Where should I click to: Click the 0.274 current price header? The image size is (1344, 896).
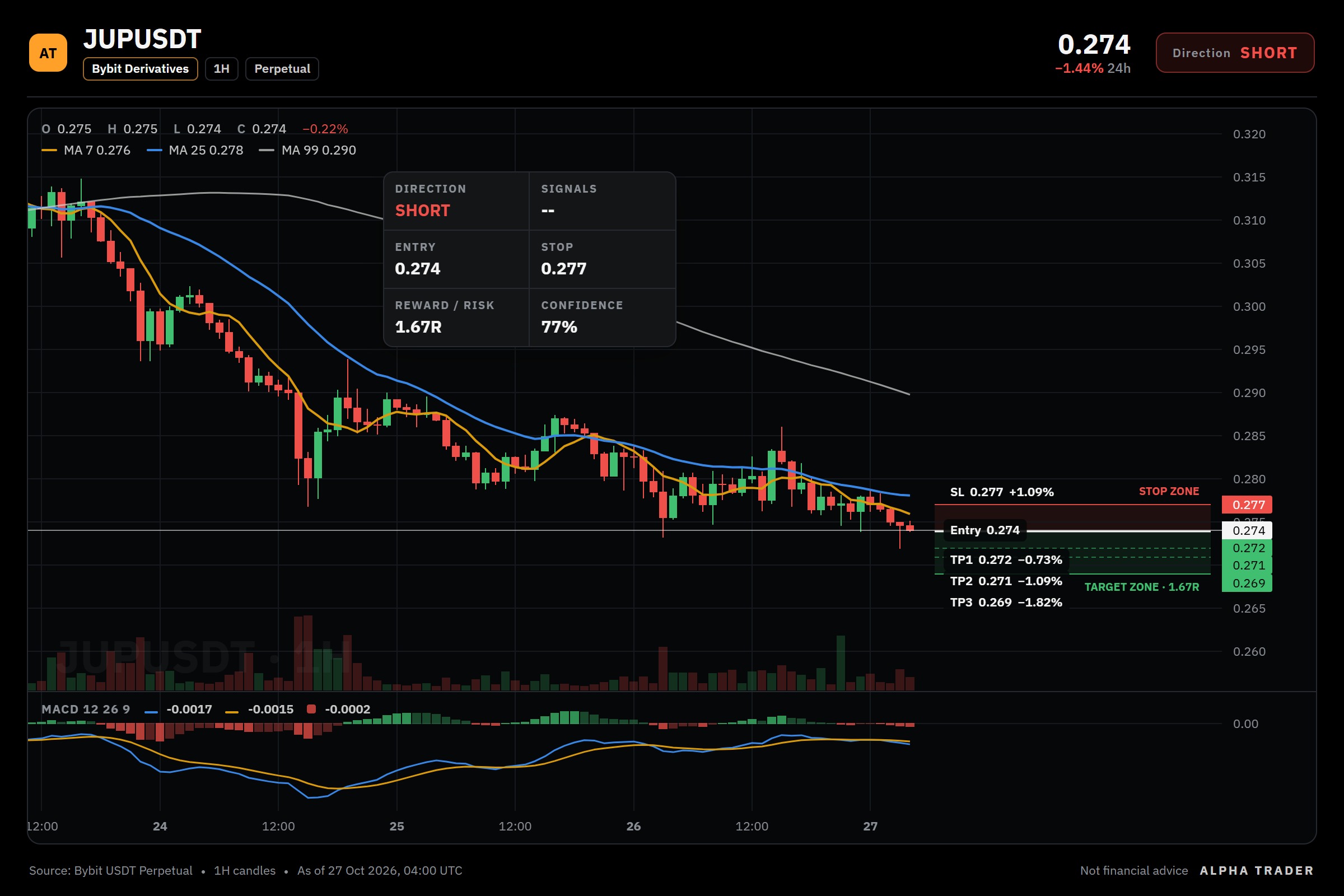tap(1094, 44)
